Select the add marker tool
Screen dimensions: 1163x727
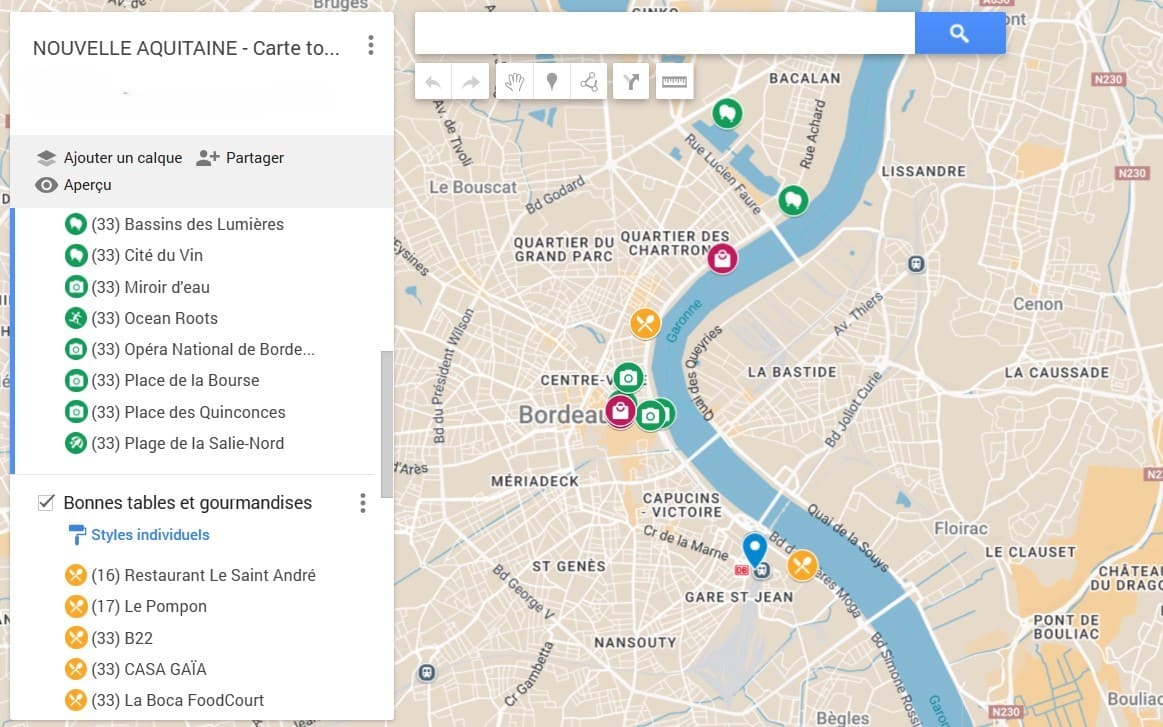click(x=552, y=82)
